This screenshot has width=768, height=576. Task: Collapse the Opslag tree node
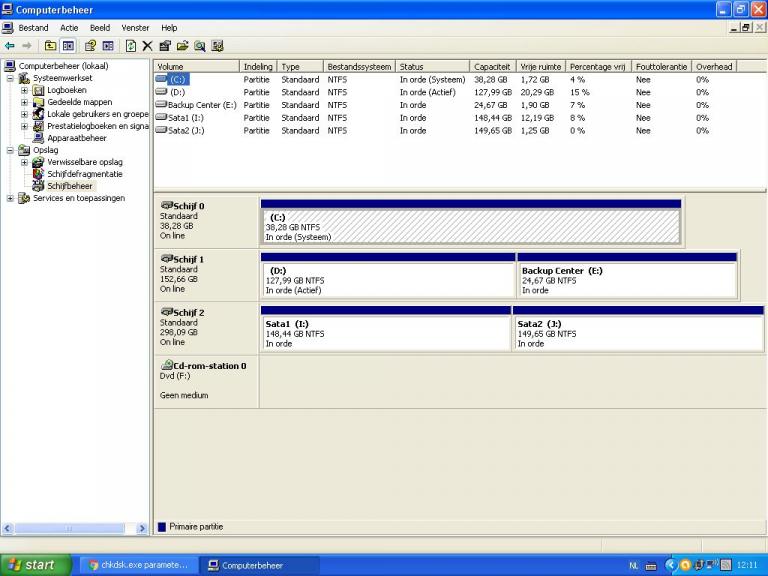point(11,150)
